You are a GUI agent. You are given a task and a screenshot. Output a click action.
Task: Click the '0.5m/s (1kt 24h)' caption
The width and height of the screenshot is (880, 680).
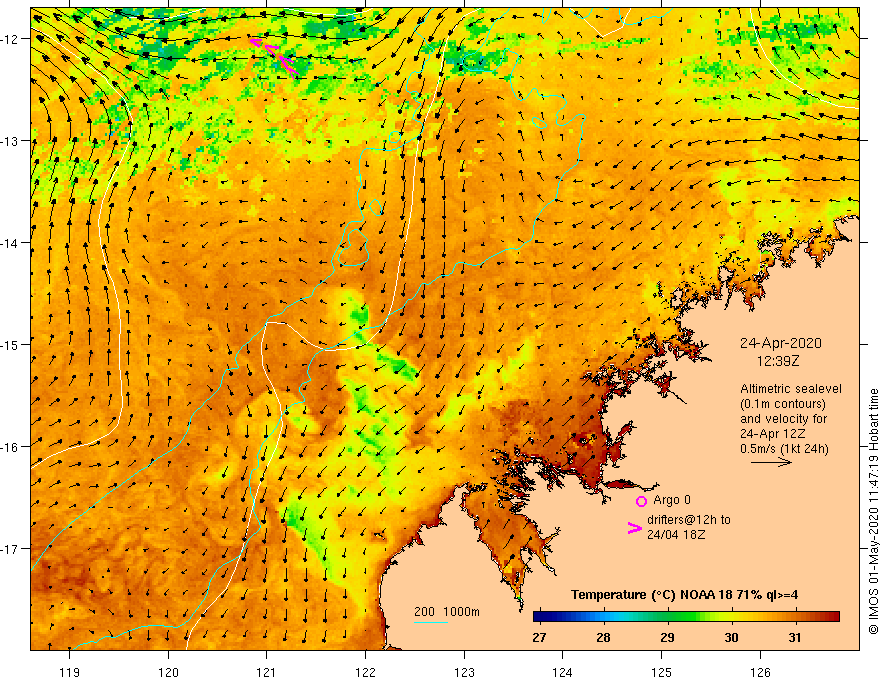coord(784,449)
